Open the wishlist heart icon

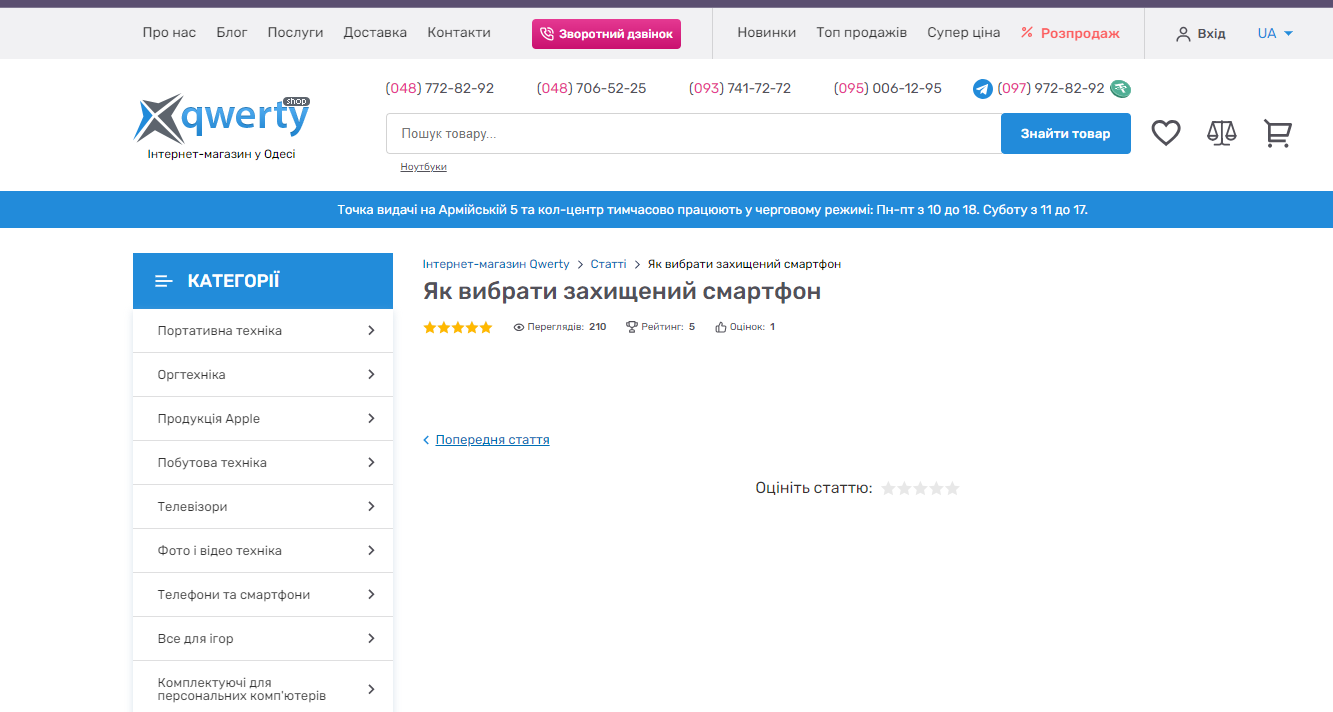pos(1166,133)
